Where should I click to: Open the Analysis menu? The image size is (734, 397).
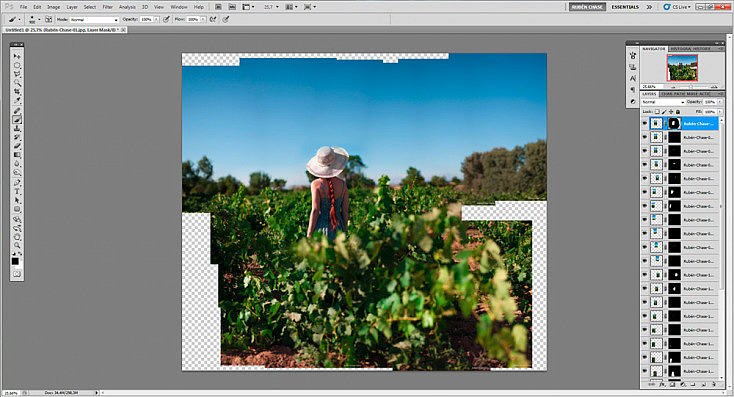[127, 7]
